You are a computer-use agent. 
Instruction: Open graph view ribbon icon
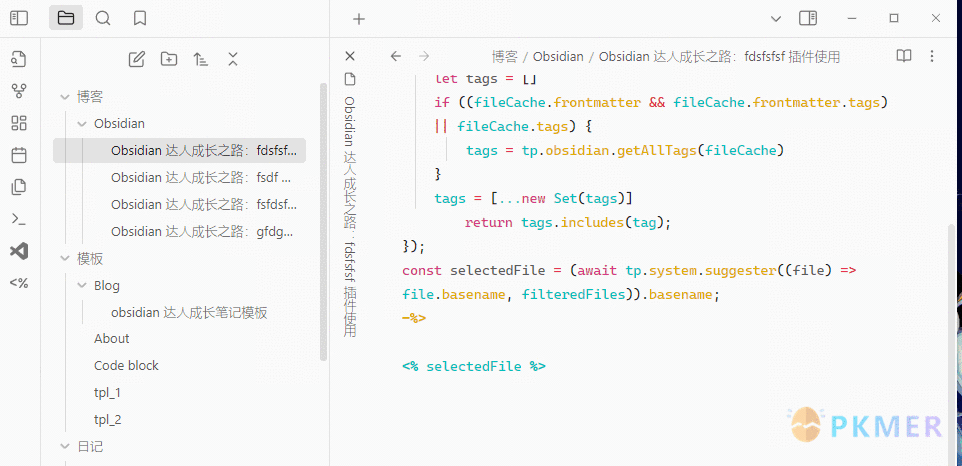point(19,91)
